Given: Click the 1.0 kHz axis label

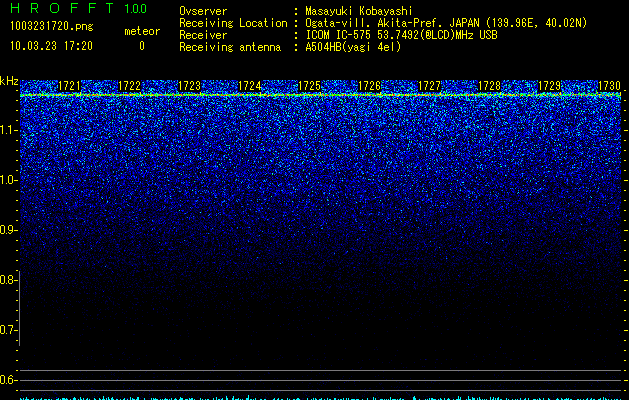Looking at the screenshot, I should [8, 180].
